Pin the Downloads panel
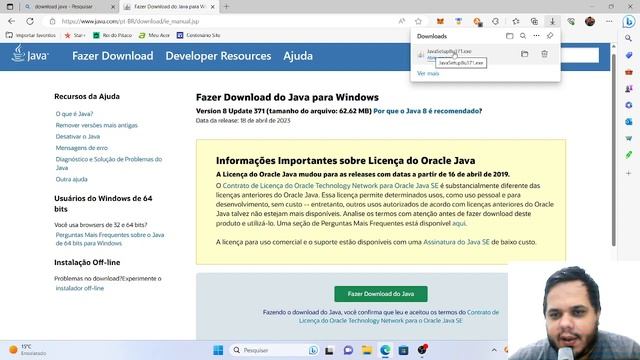Image resolution: width=640 pixels, height=360 pixels. [x=550, y=36]
